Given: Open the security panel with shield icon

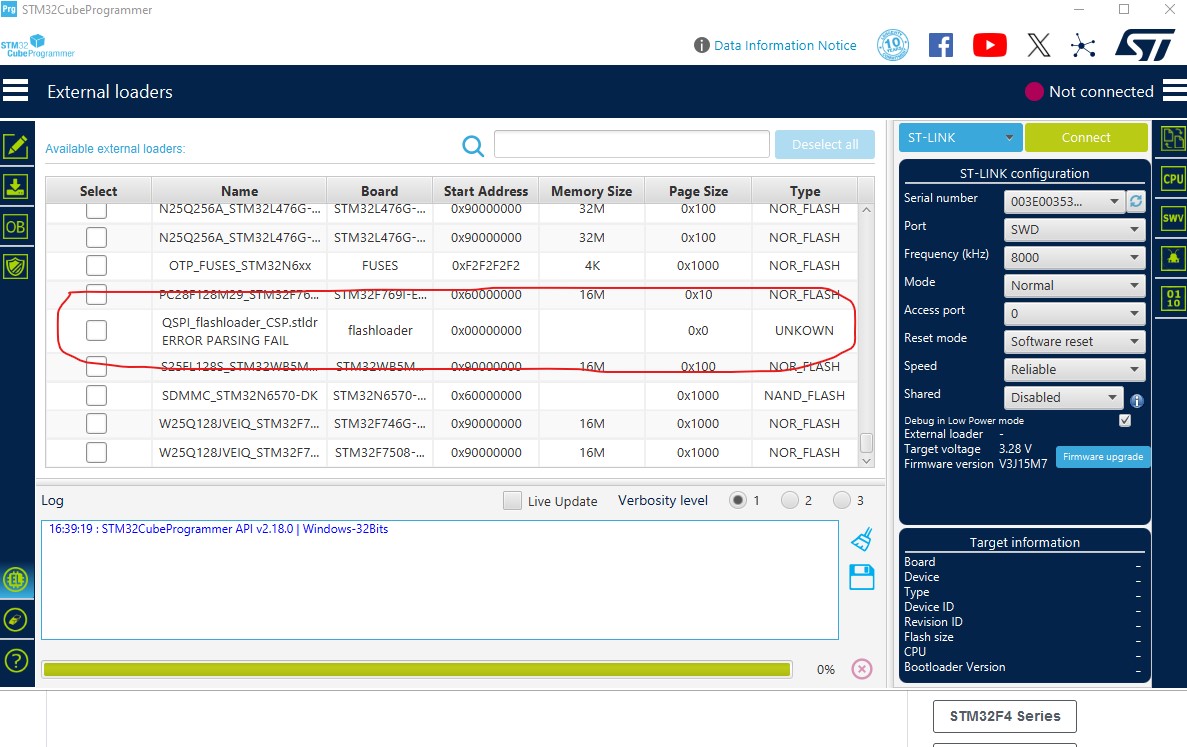Looking at the screenshot, I should [16, 265].
